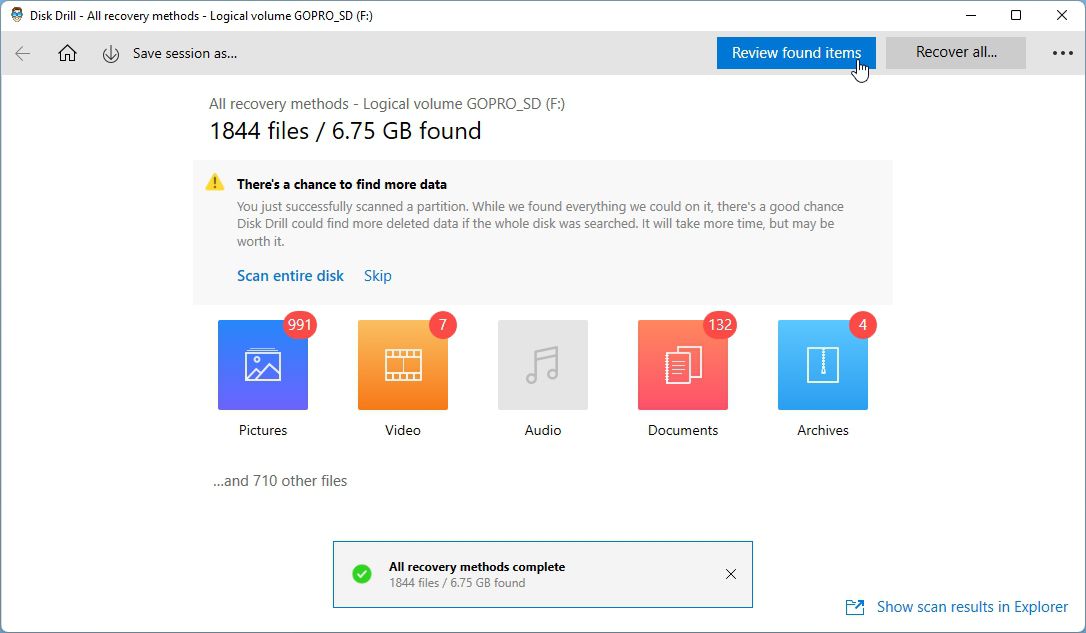Click the Save session download icon
The height and width of the screenshot is (633, 1086).
click(111, 54)
